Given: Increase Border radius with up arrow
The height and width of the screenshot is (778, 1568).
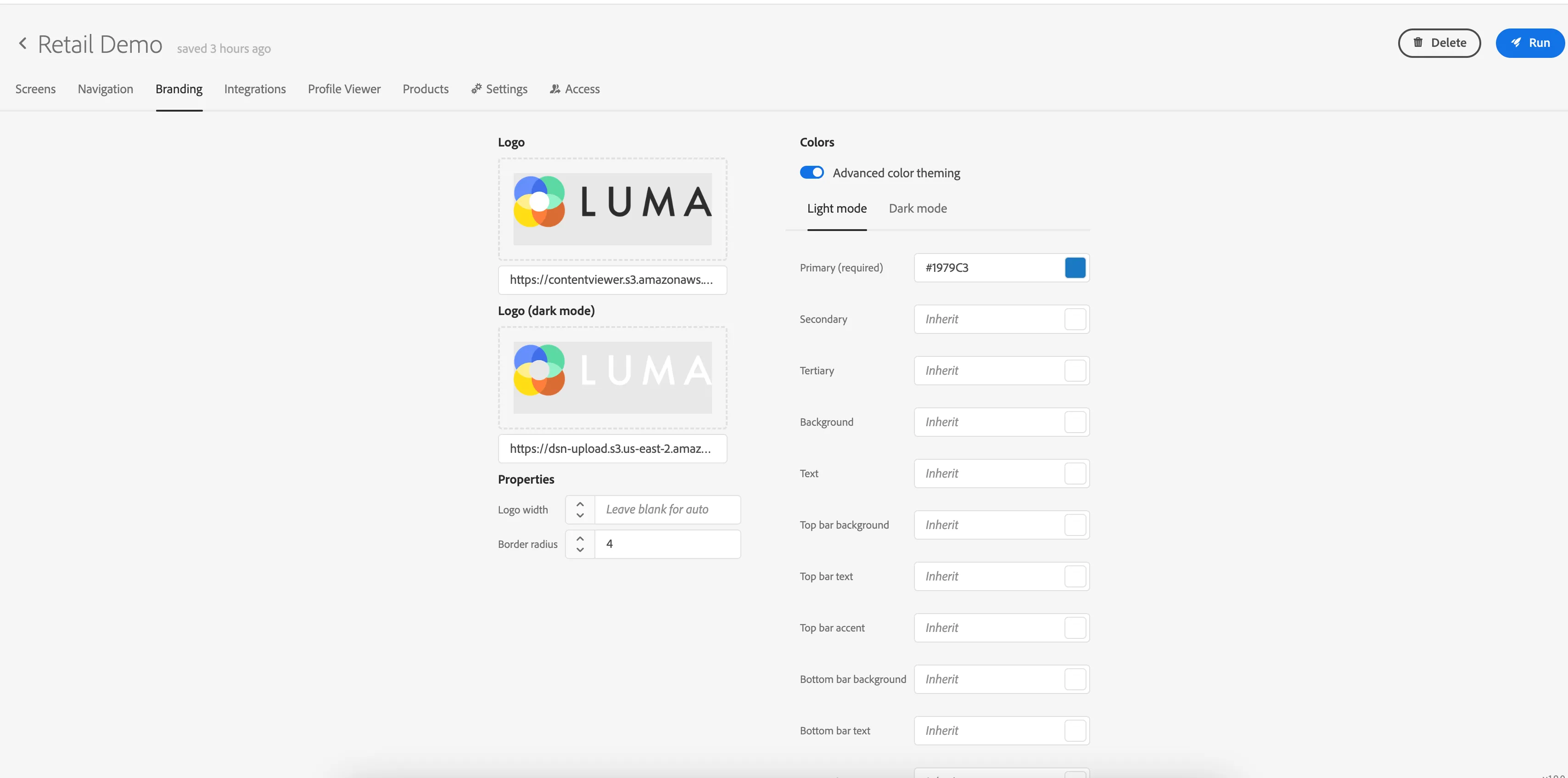Looking at the screenshot, I should 580,539.
